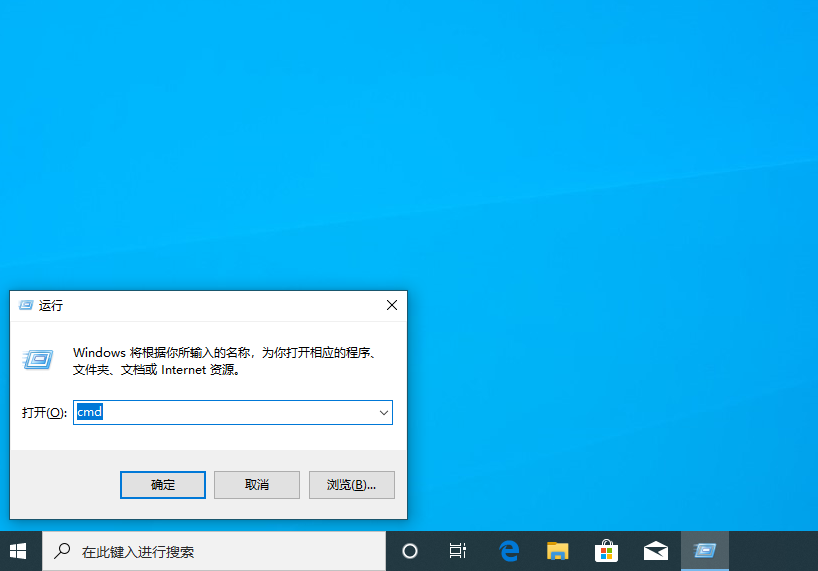Viewport: 818px width, 571px height.
Task: Select the Run dialog taskbar button
Action: click(x=705, y=551)
